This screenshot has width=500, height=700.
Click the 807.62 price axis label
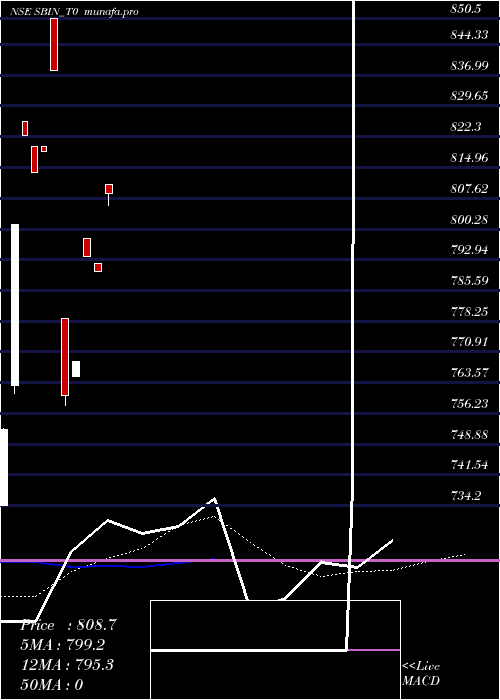click(x=469, y=188)
